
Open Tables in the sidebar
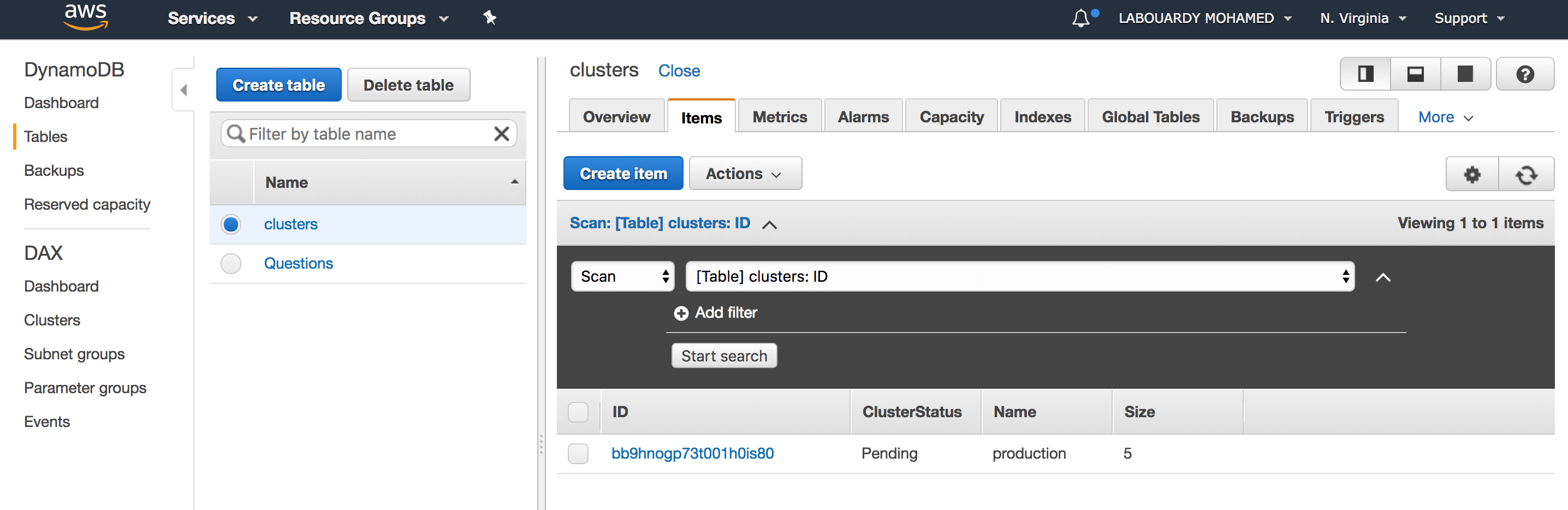[x=46, y=137]
